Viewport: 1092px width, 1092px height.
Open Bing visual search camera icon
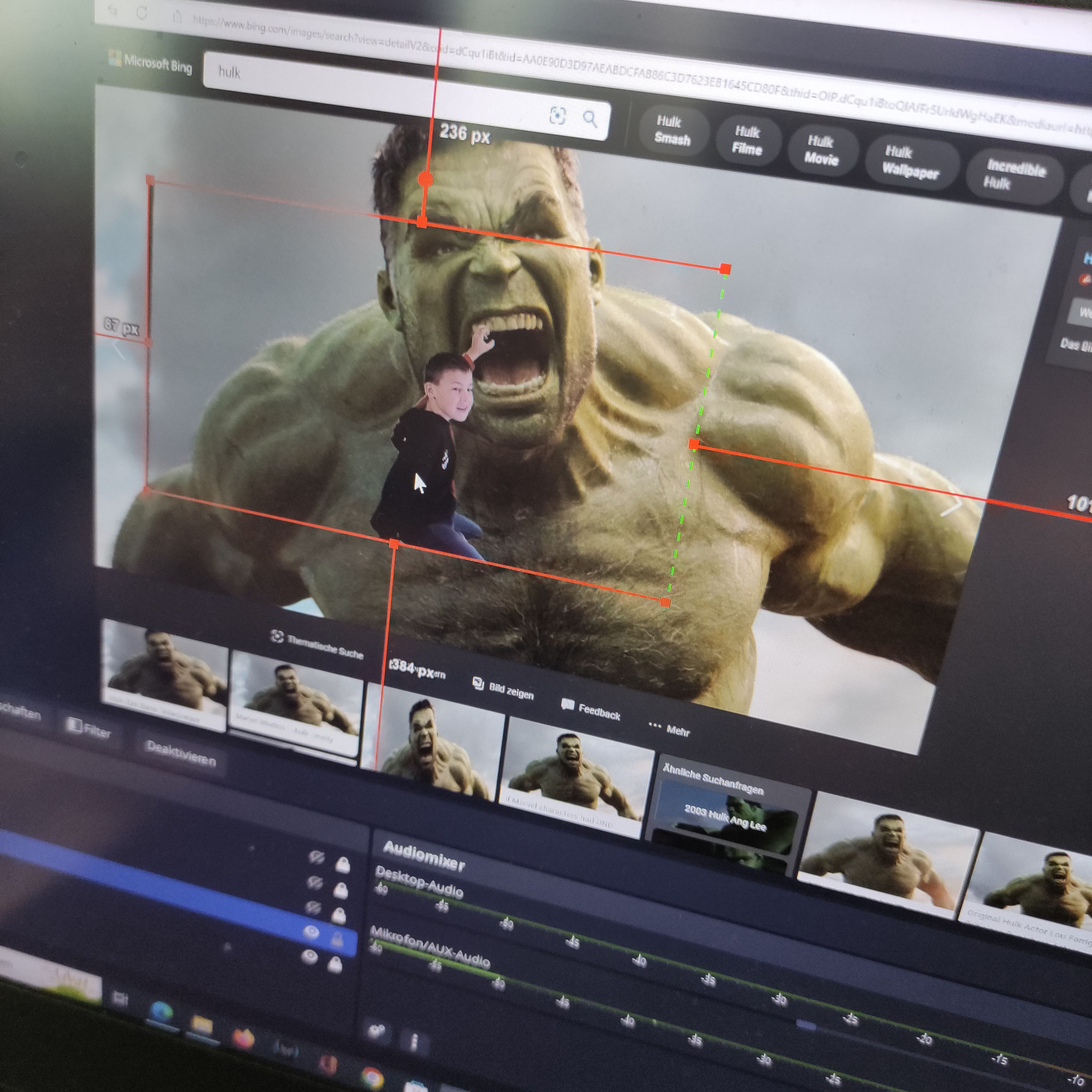557,116
